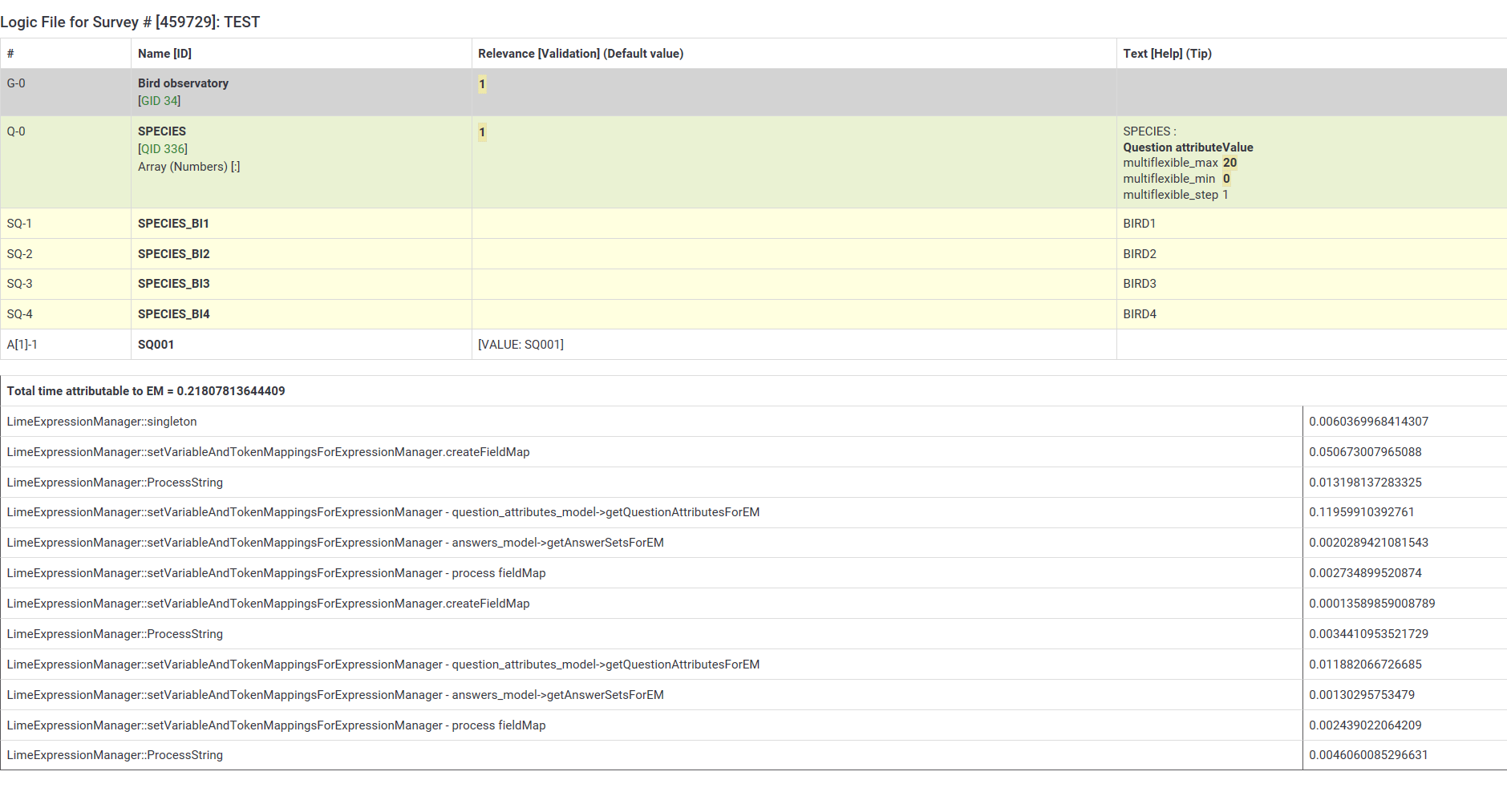Select the SPECIES_BI3 subquestion name
Screen dimensions: 1507x812
coord(173,284)
